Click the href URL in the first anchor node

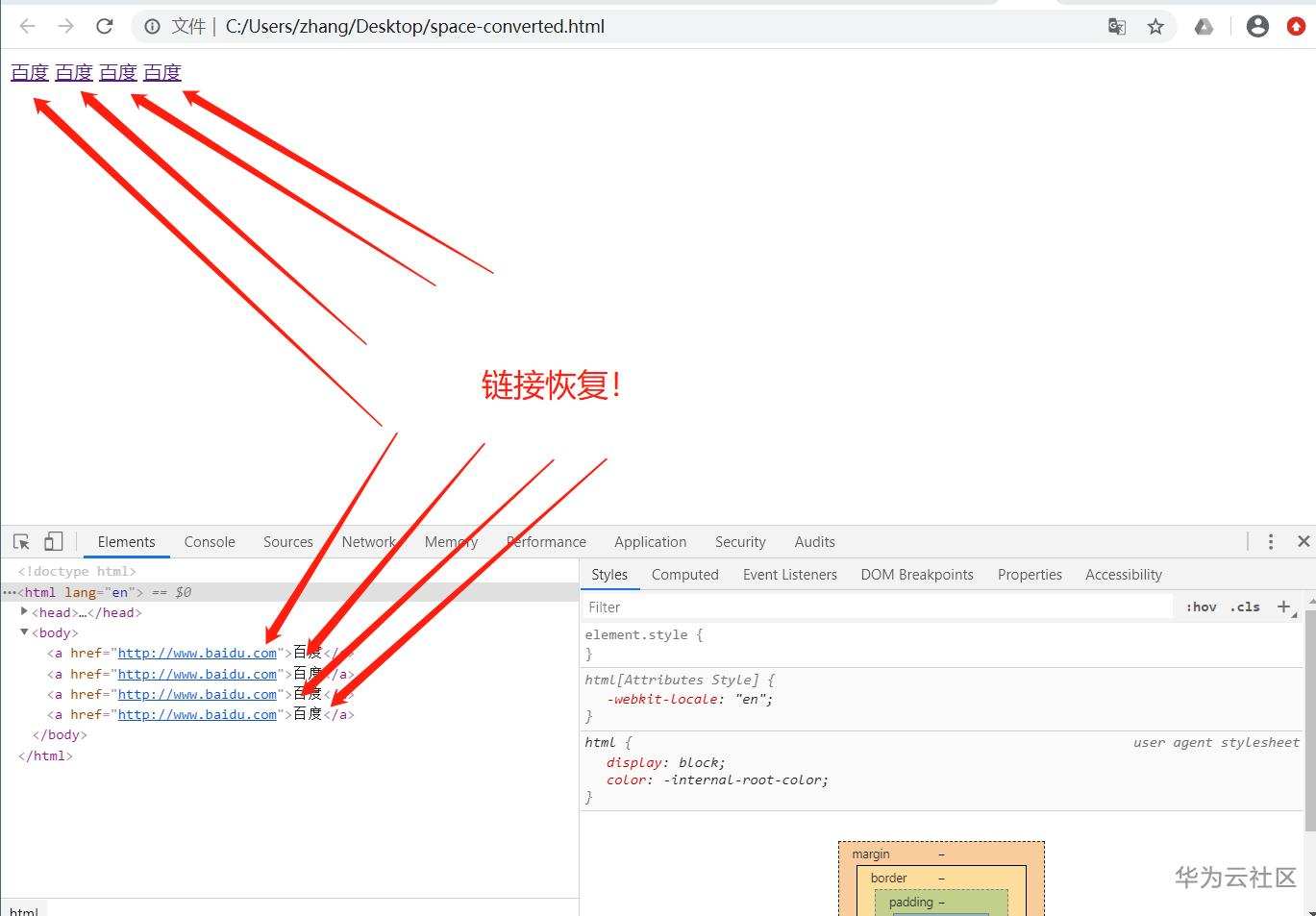[x=197, y=653]
